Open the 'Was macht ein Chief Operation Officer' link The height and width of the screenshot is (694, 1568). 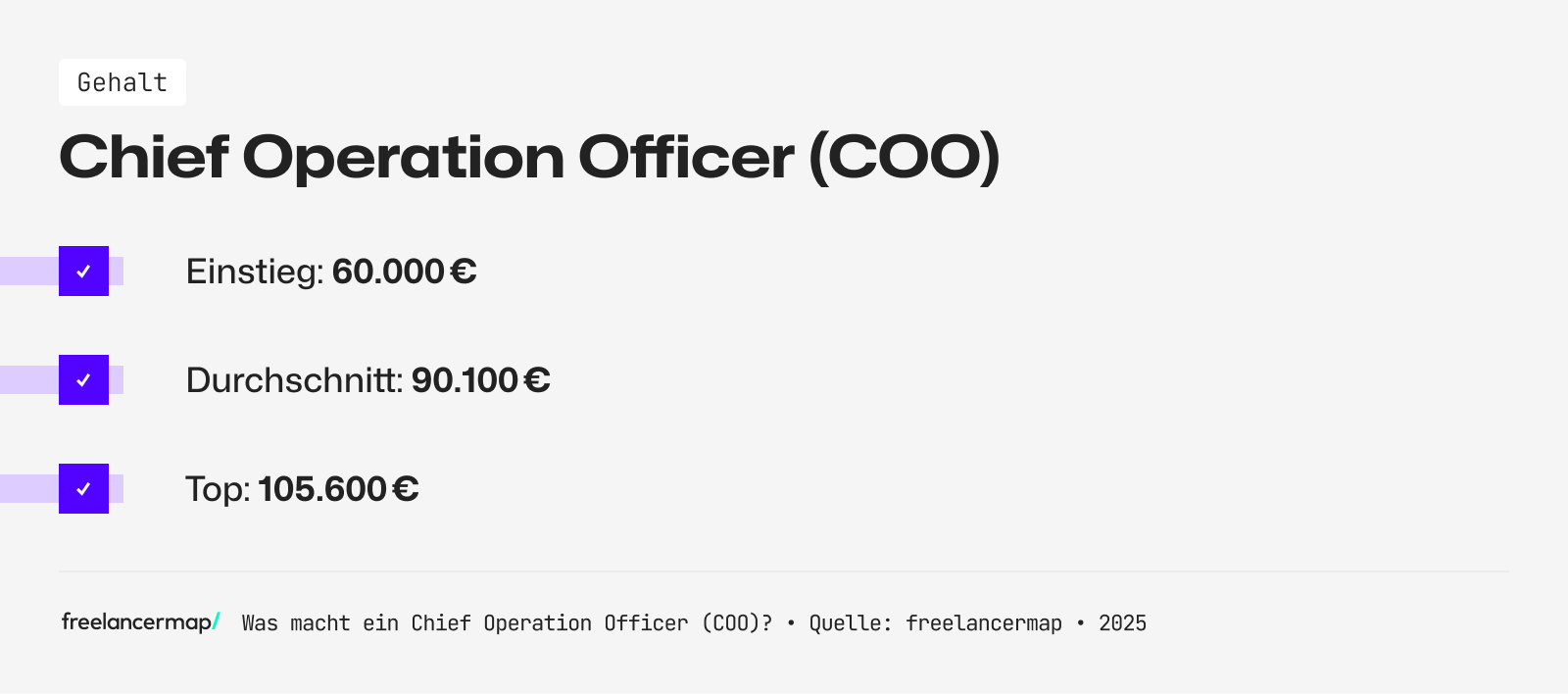(507, 623)
